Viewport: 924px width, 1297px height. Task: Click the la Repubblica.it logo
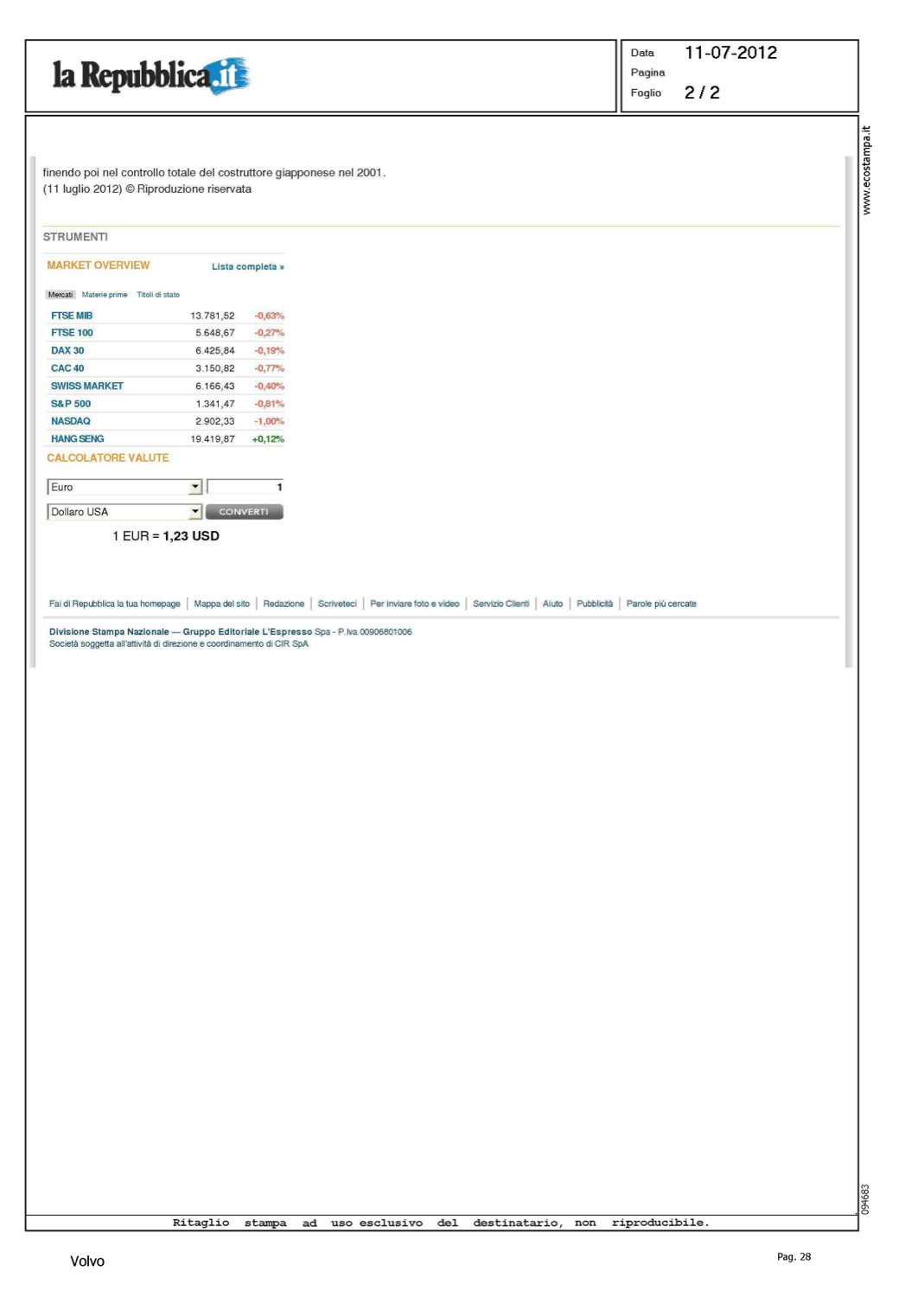(151, 75)
